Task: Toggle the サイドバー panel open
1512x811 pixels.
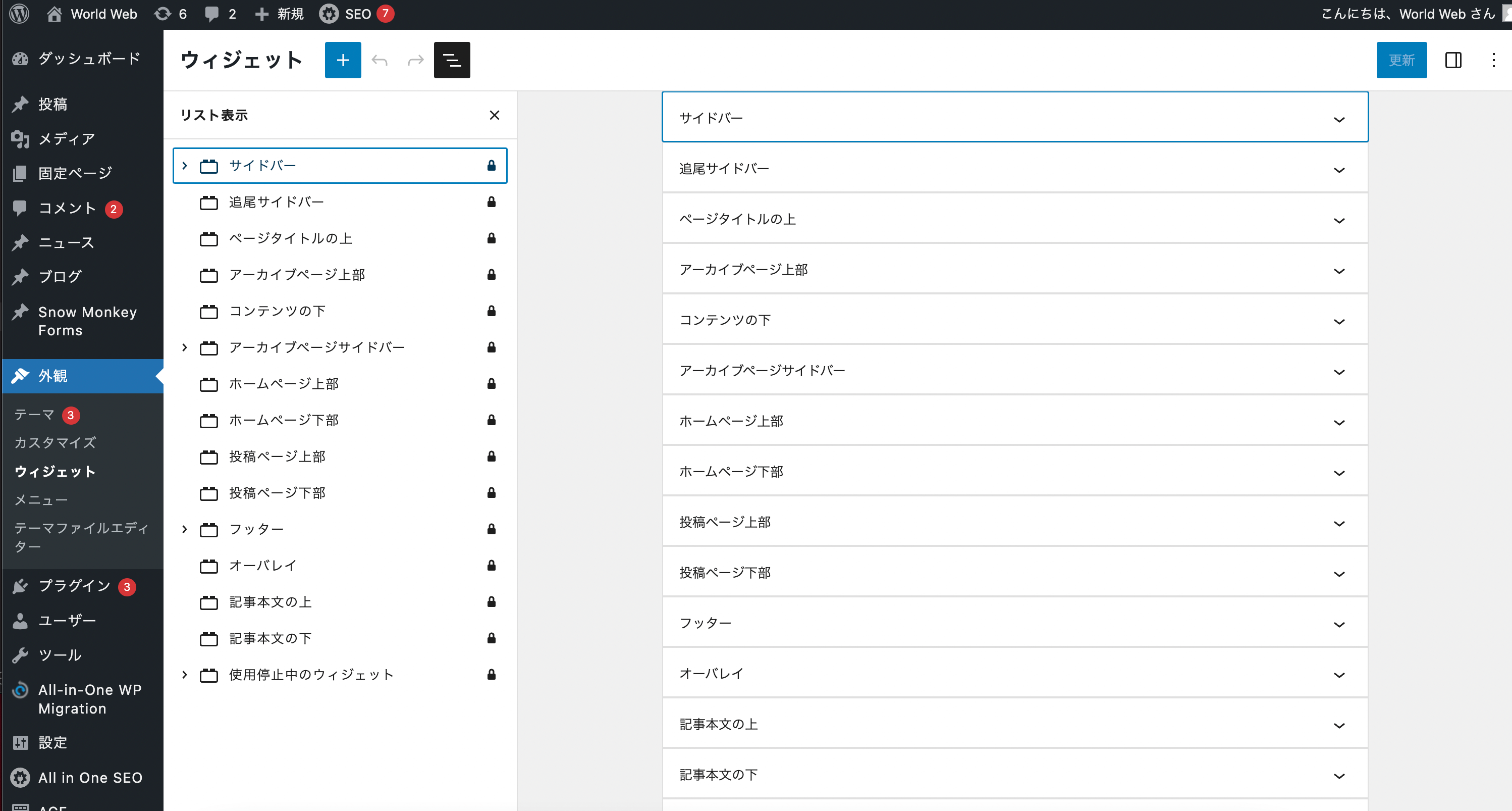Action: pos(1339,118)
